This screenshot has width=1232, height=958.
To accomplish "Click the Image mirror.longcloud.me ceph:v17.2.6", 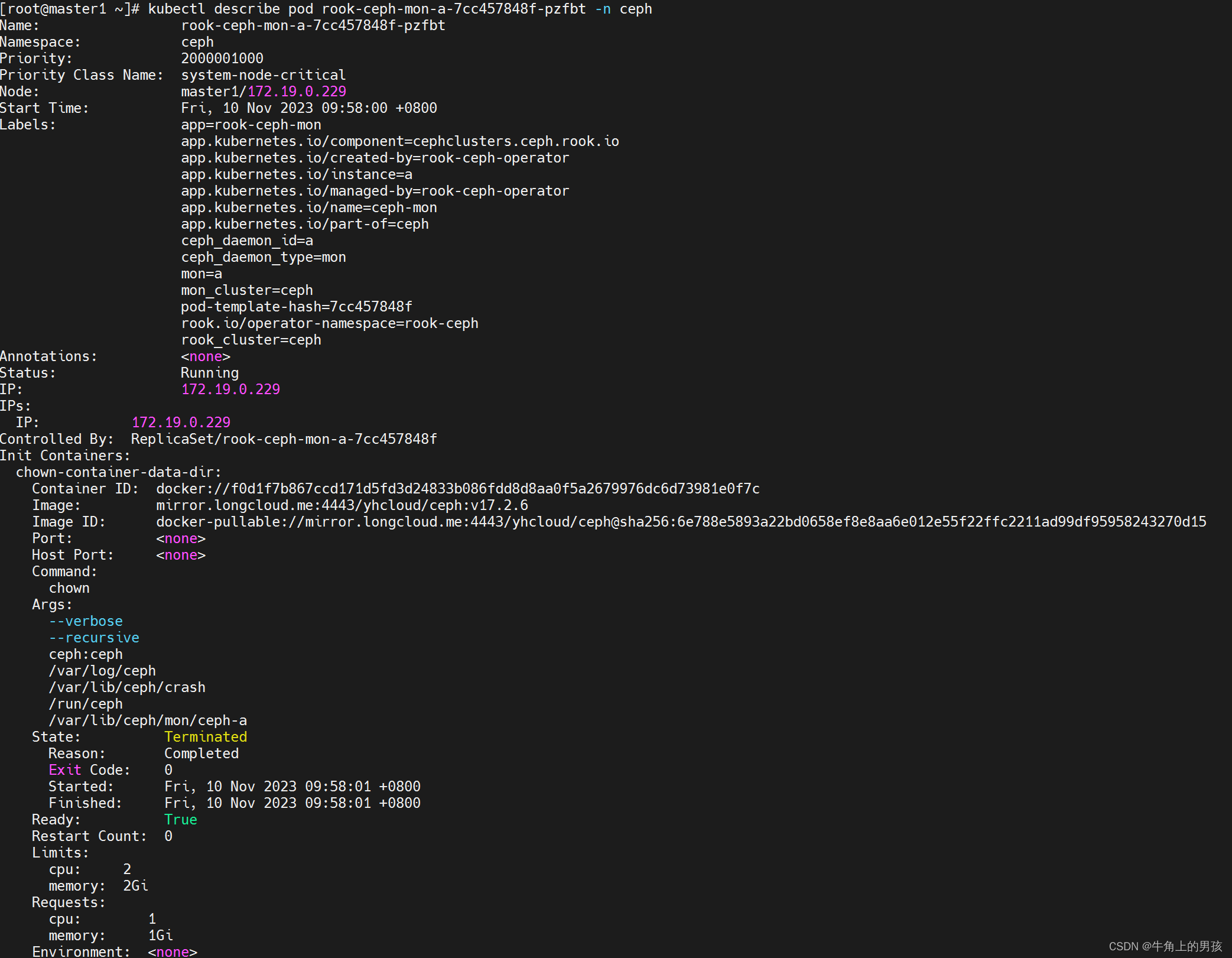I will click(342, 505).
